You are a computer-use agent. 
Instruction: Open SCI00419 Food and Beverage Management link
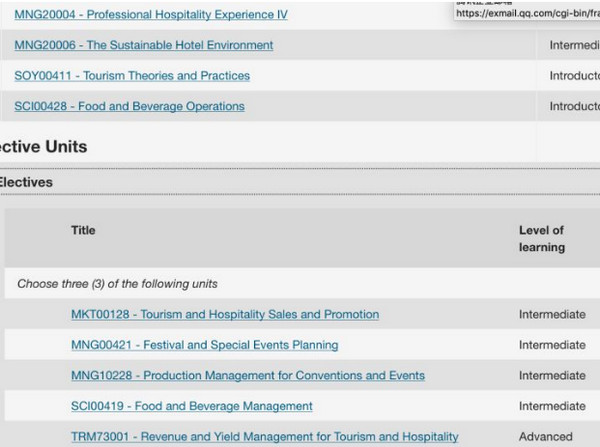191,406
